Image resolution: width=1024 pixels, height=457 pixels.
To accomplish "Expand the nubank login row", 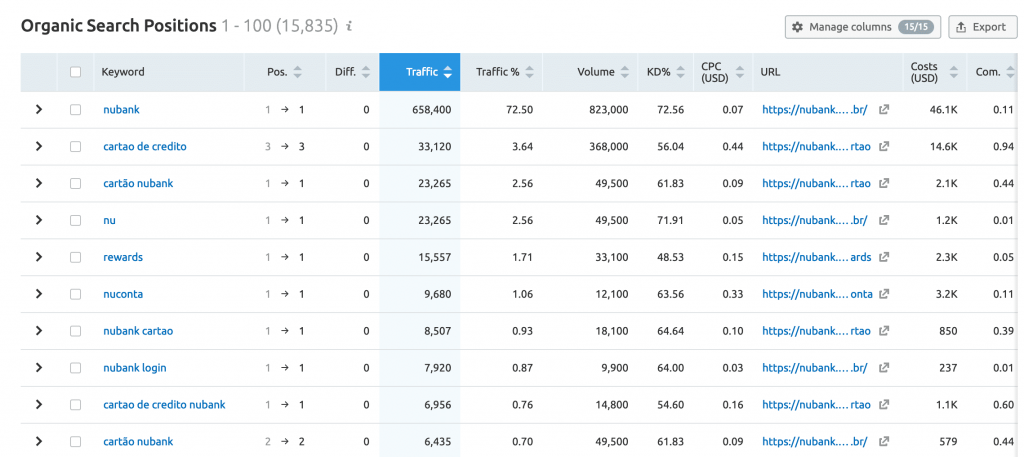I will [x=39, y=368].
